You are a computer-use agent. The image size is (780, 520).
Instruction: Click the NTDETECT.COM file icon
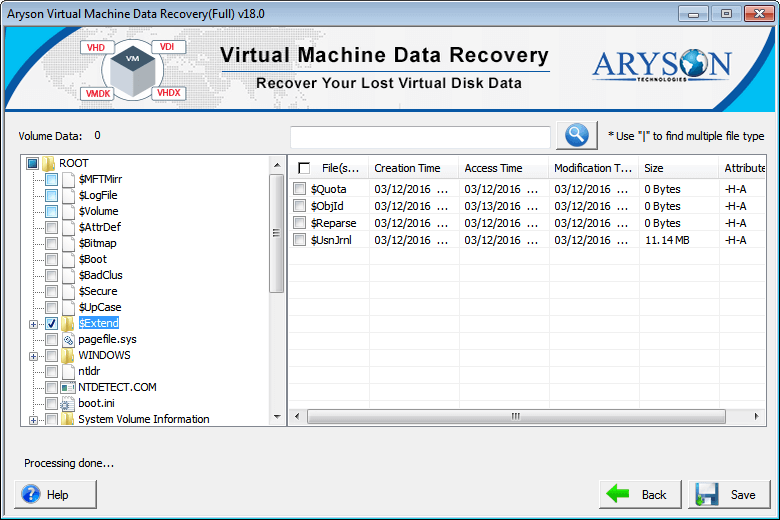68,387
